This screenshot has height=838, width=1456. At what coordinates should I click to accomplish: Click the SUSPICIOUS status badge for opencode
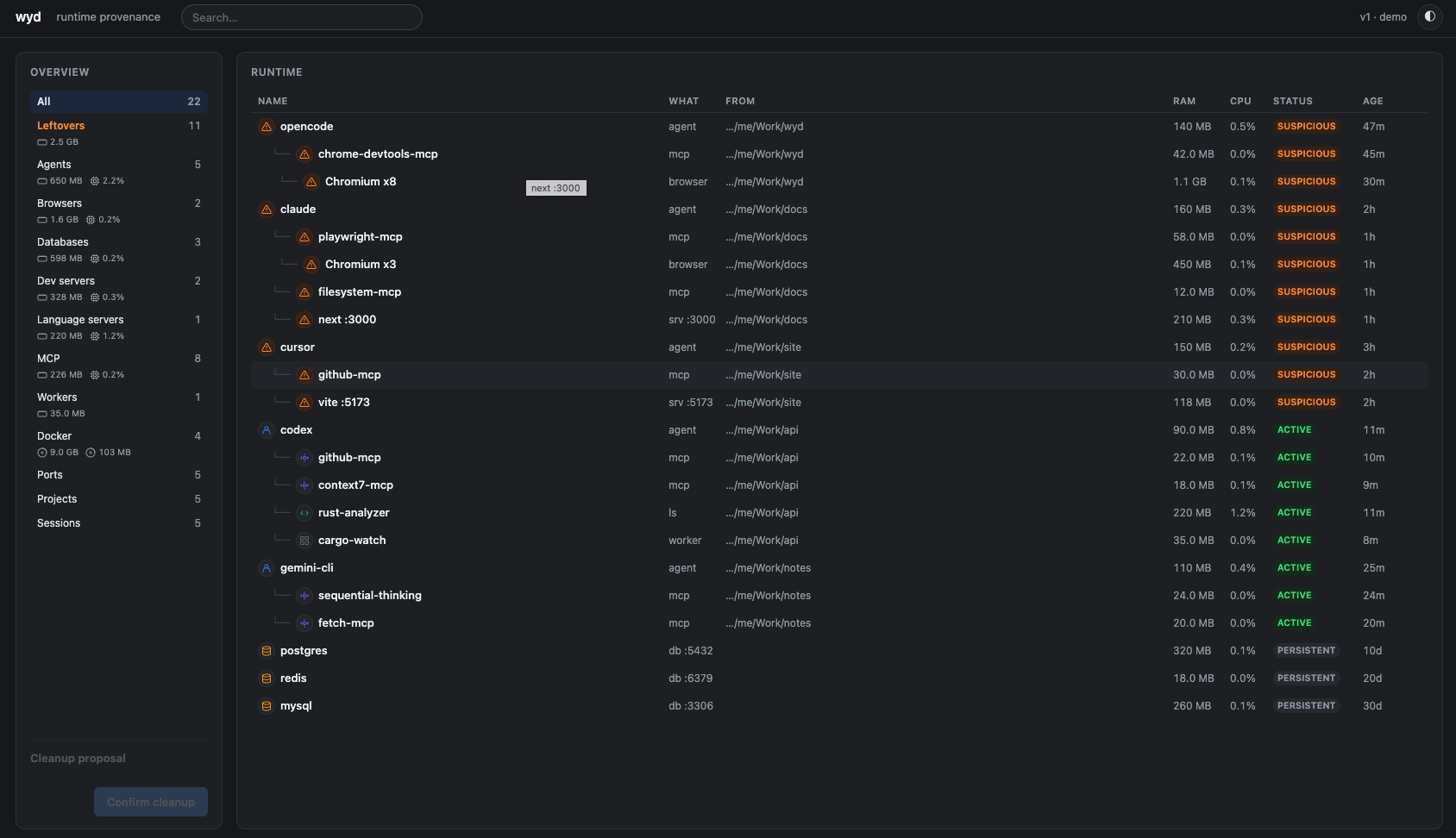tap(1306, 127)
